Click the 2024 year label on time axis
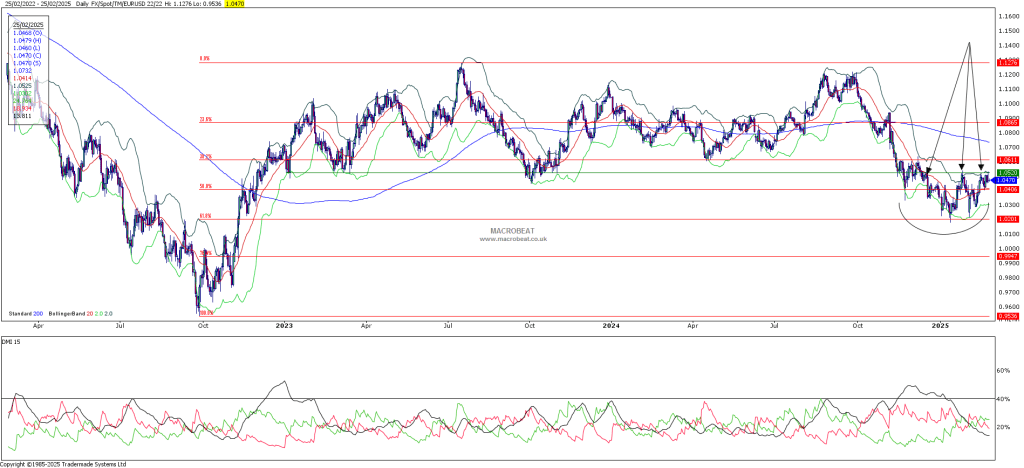The height and width of the screenshot is (468, 1024). [611, 326]
